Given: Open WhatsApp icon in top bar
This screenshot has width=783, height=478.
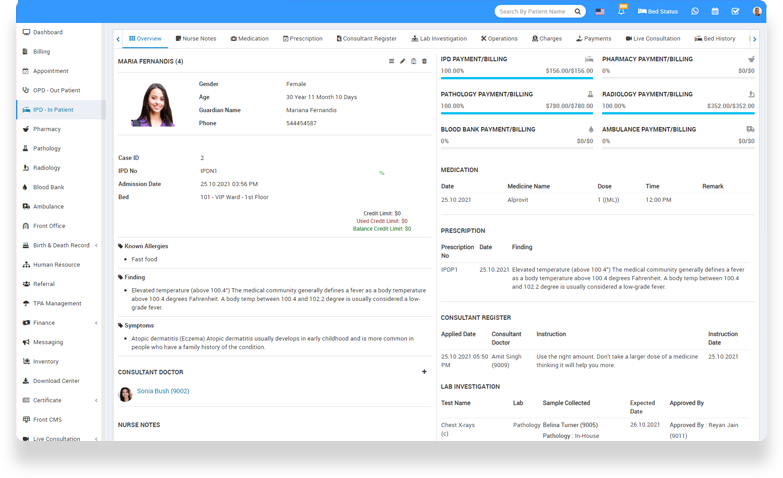Looking at the screenshot, I should click(x=695, y=12).
